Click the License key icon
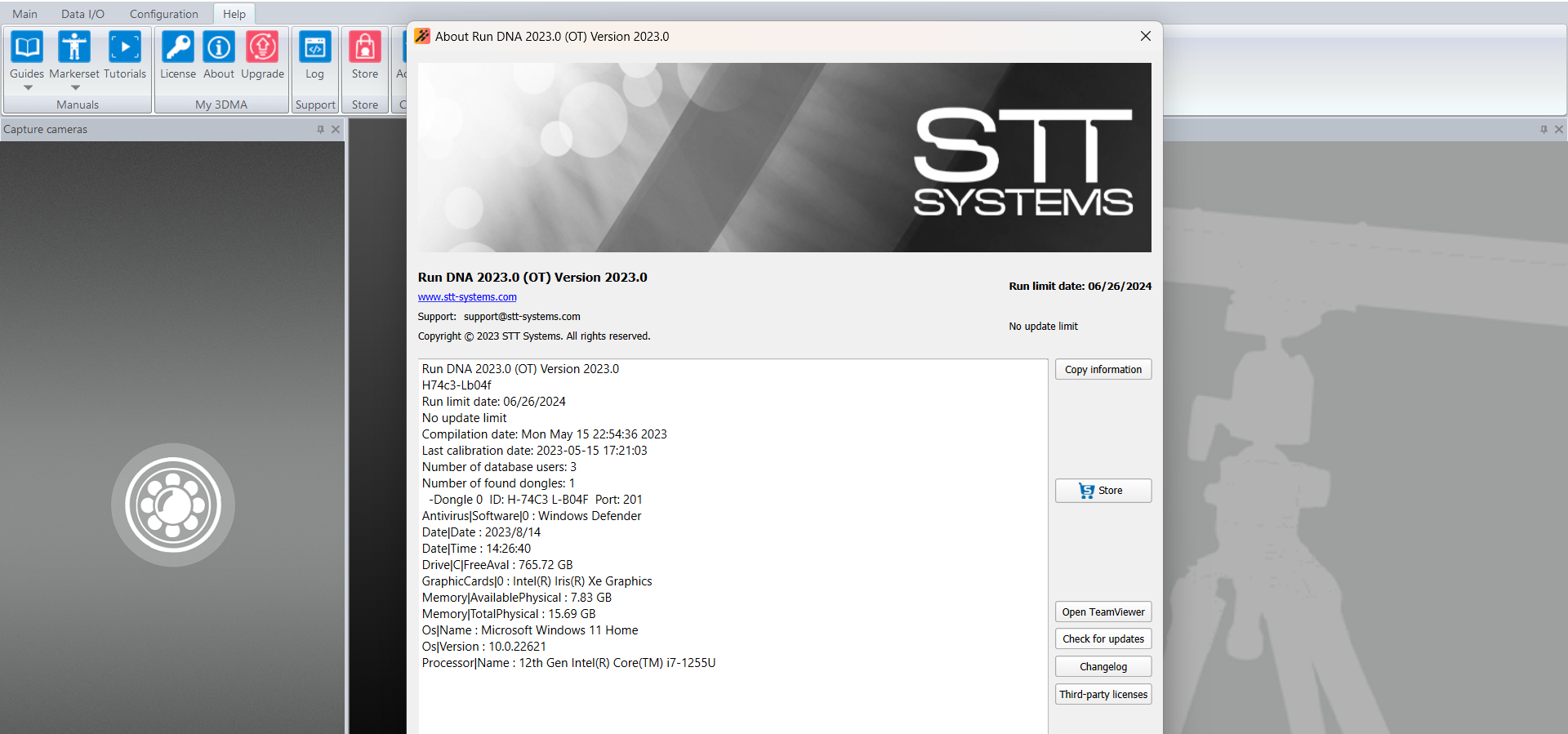Viewport: 1568px width, 734px height. click(177, 47)
